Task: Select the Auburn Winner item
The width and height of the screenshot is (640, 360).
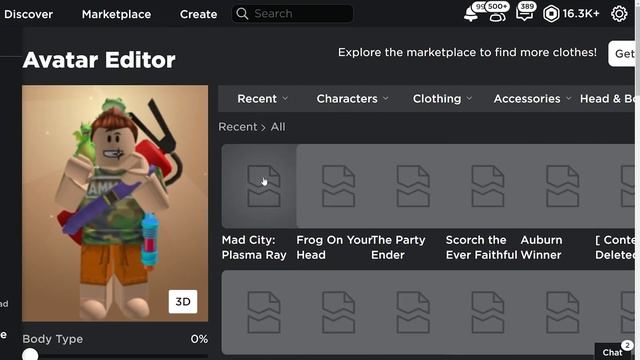Action: [x=558, y=186]
